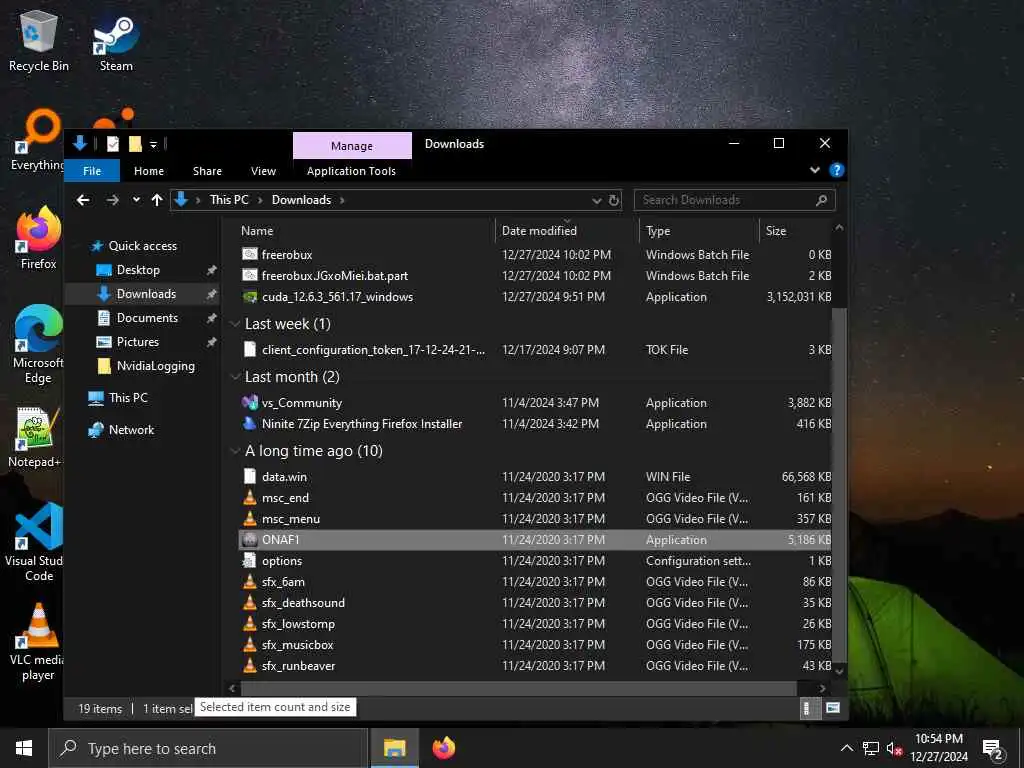Viewport: 1024px width, 768px height.
Task: Click the Properties quick access toolbar icon
Action: pyautogui.click(x=113, y=144)
